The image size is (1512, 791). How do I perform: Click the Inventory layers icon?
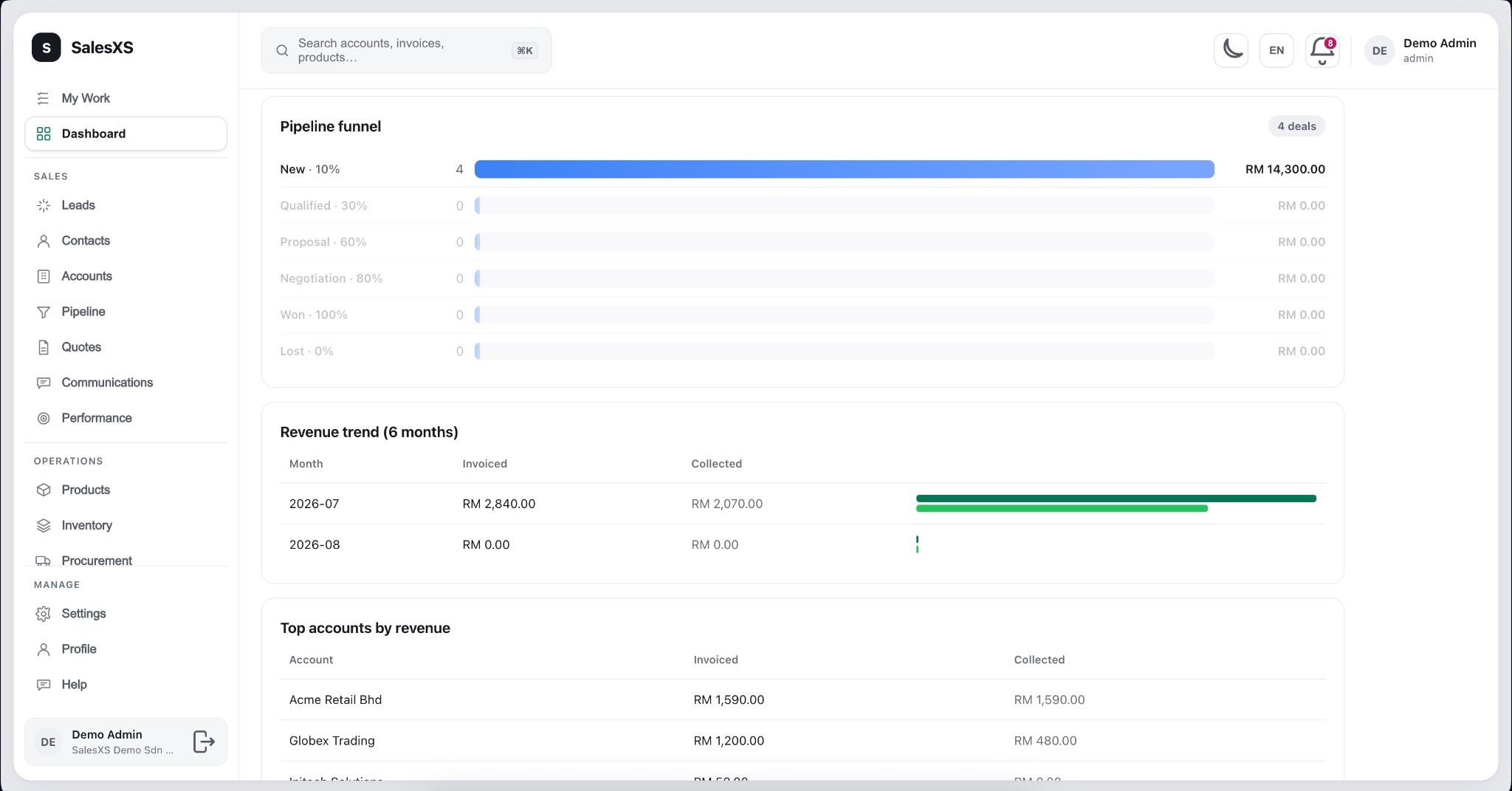coord(44,525)
